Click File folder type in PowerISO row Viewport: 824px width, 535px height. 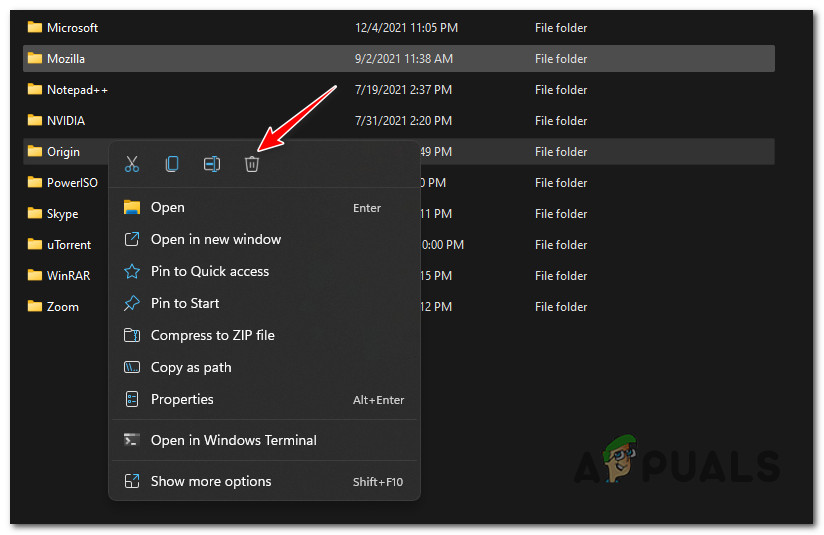(561, 183)
